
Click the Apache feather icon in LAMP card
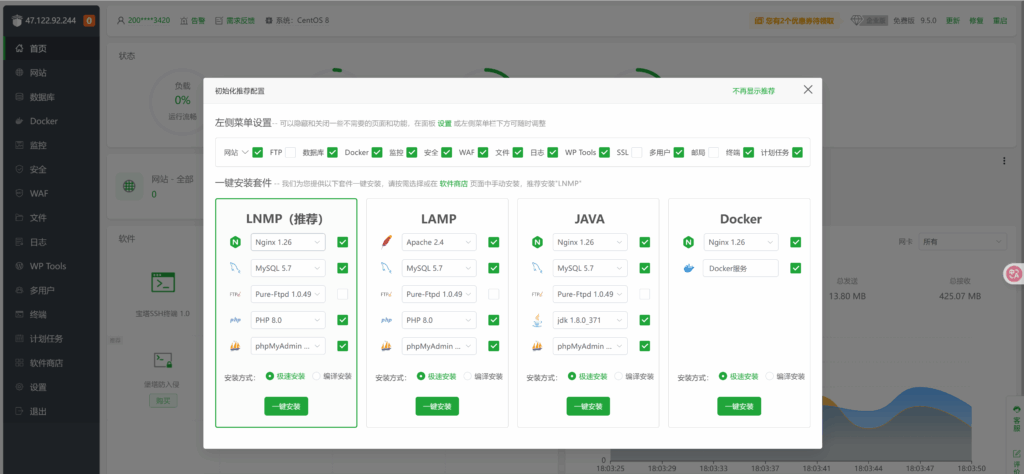coord(386,242)
